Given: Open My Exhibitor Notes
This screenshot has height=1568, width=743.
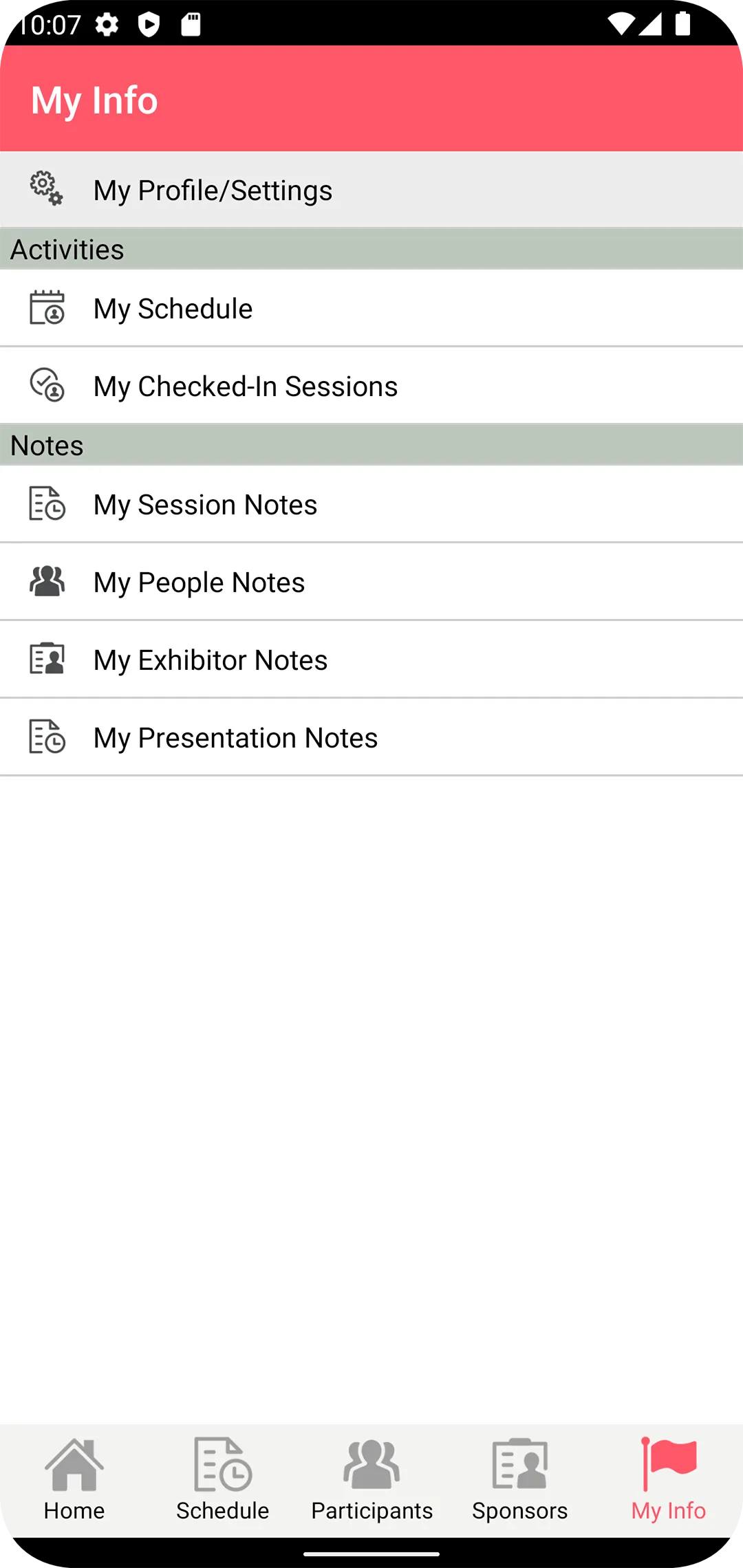Looking at the screenshot, I should click(211, 660).
